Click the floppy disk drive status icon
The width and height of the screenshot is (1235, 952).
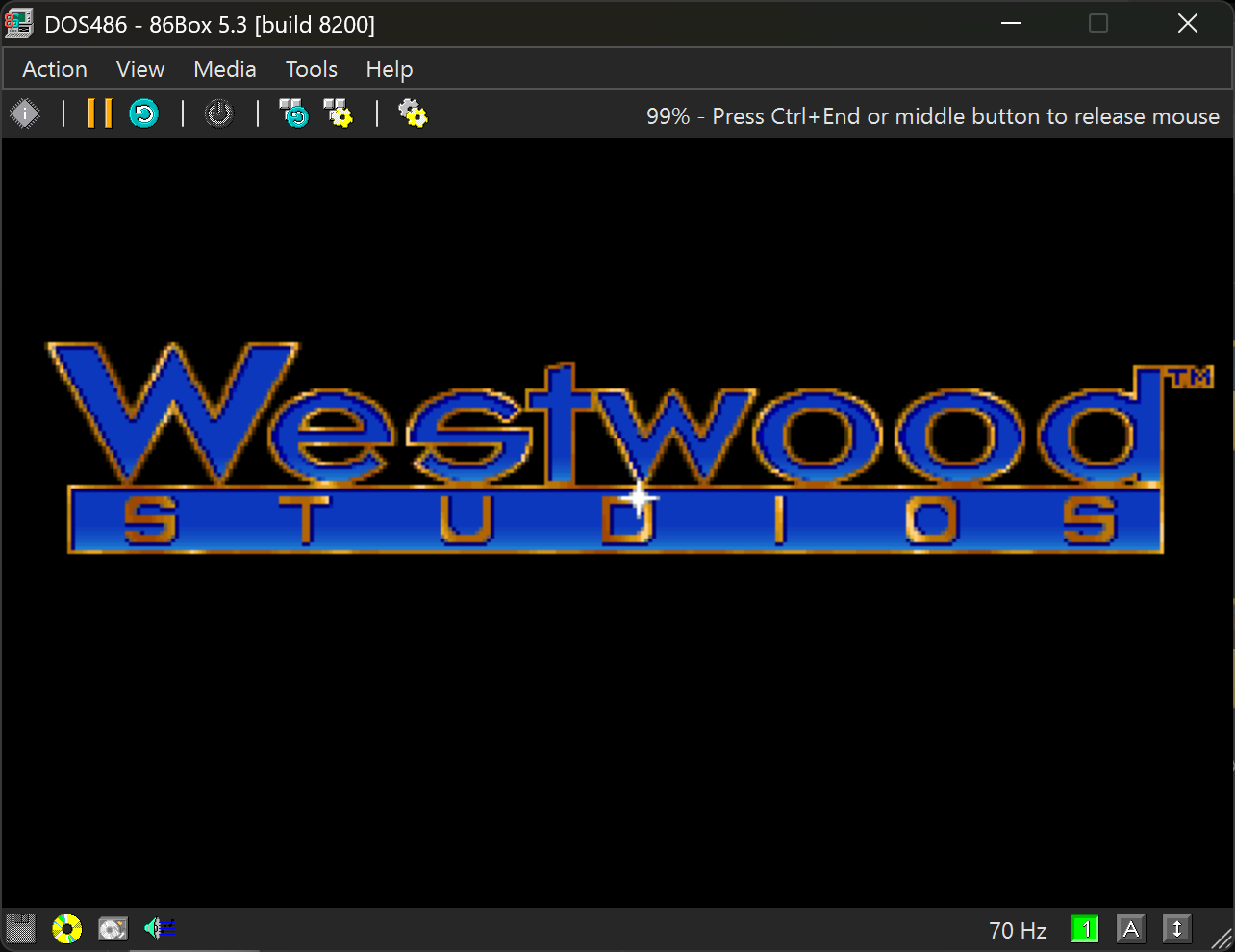(x=20, y=929)
